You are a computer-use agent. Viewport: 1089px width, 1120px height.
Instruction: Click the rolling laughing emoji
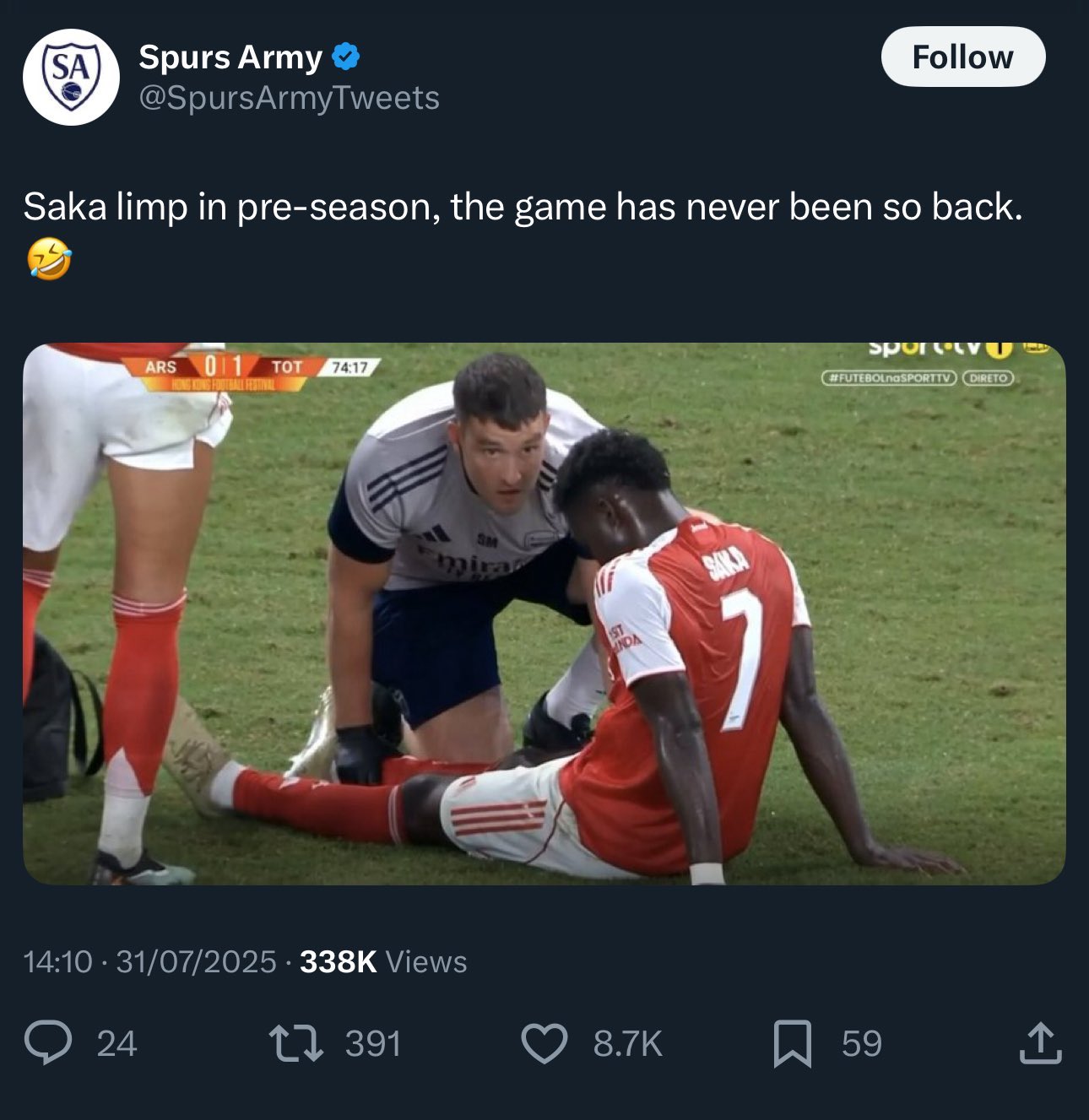pyautogui.click(x=49, y=259)
